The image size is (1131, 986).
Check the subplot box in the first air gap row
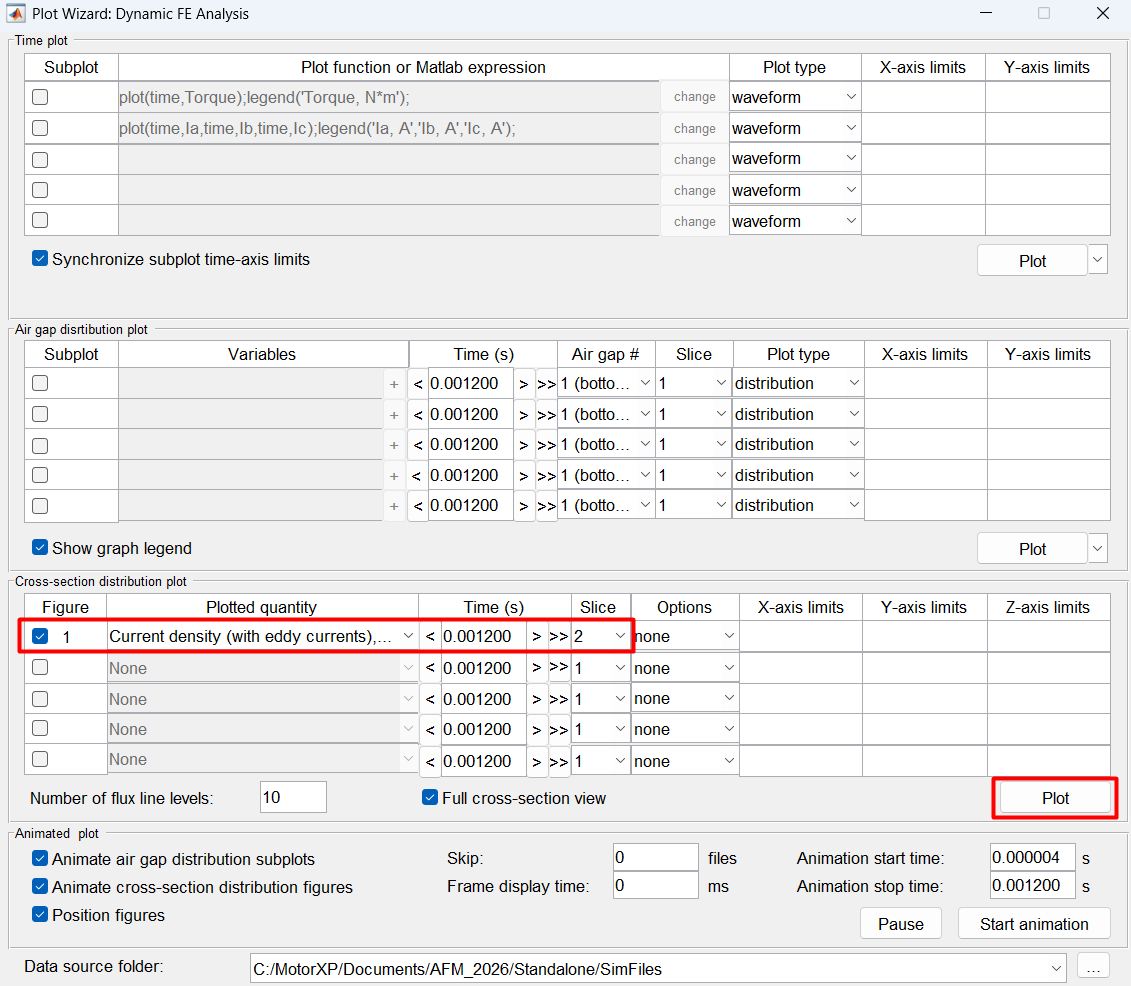40,383
